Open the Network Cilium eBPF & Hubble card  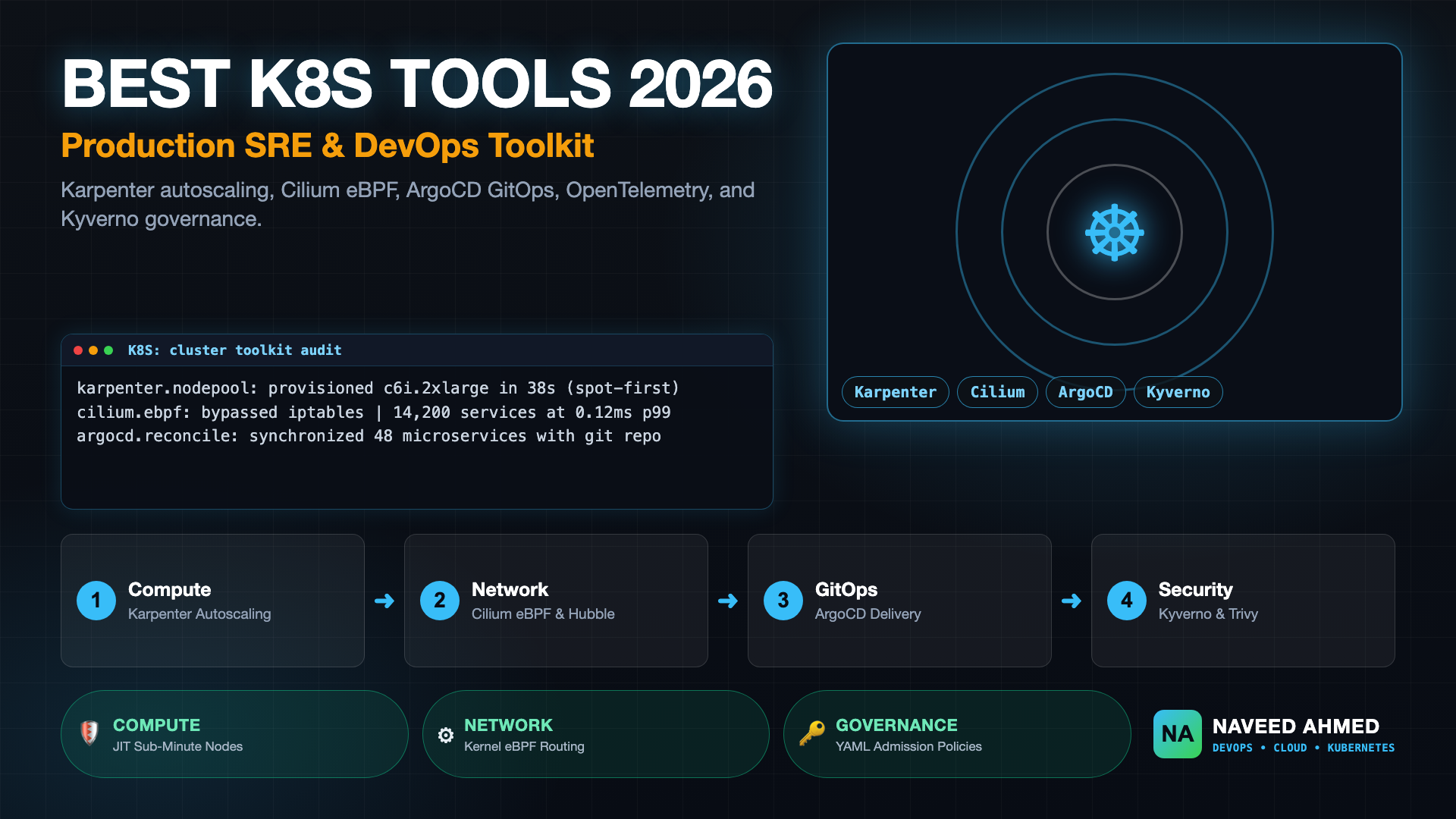pos(556,601)
